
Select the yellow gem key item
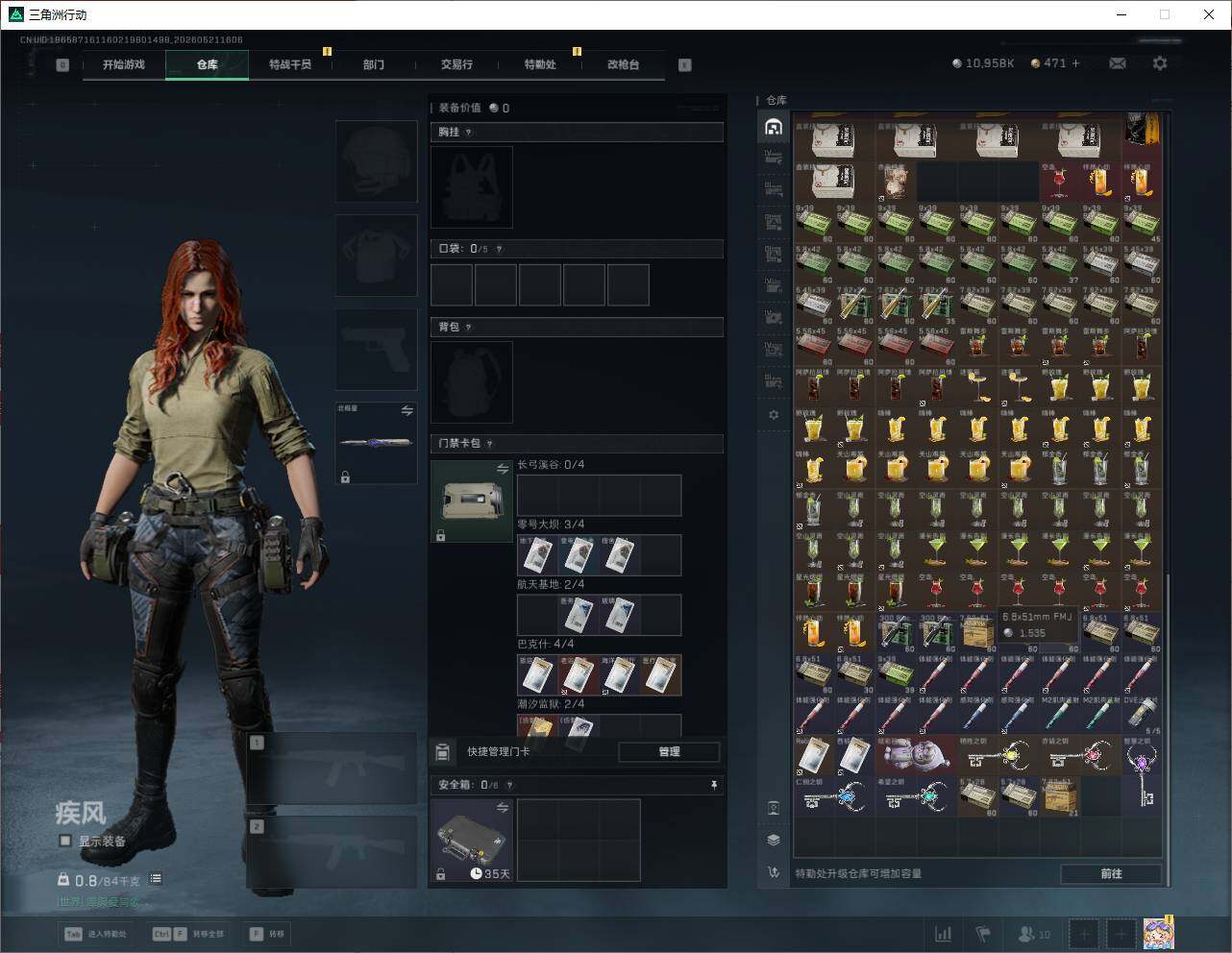click(998, 756)
